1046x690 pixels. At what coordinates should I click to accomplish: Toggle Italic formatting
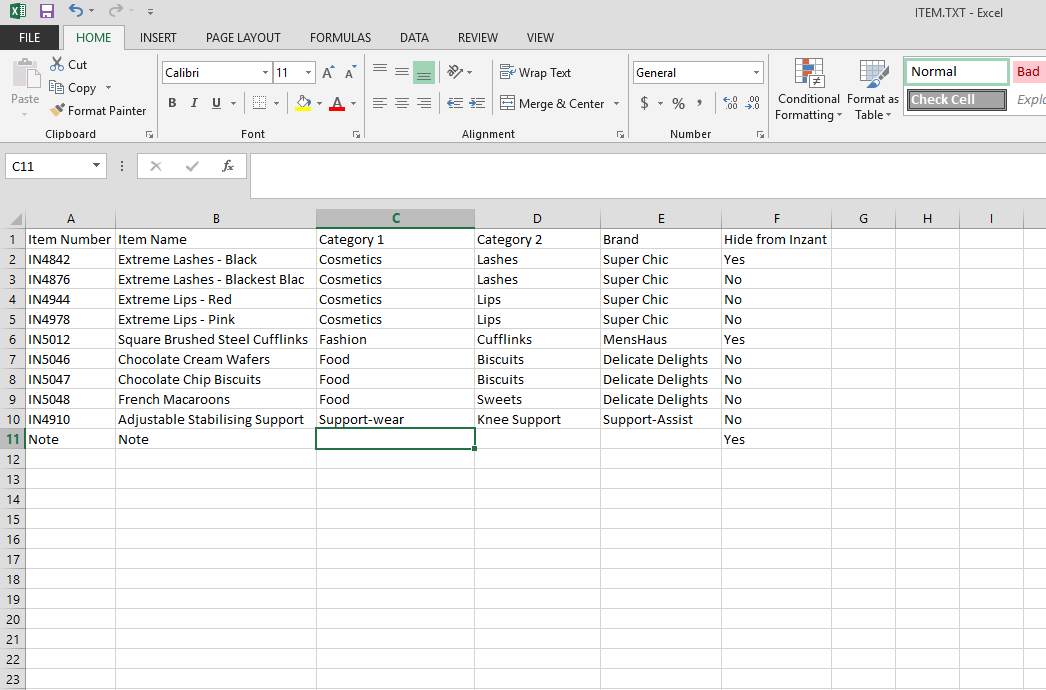coord(194,103)
